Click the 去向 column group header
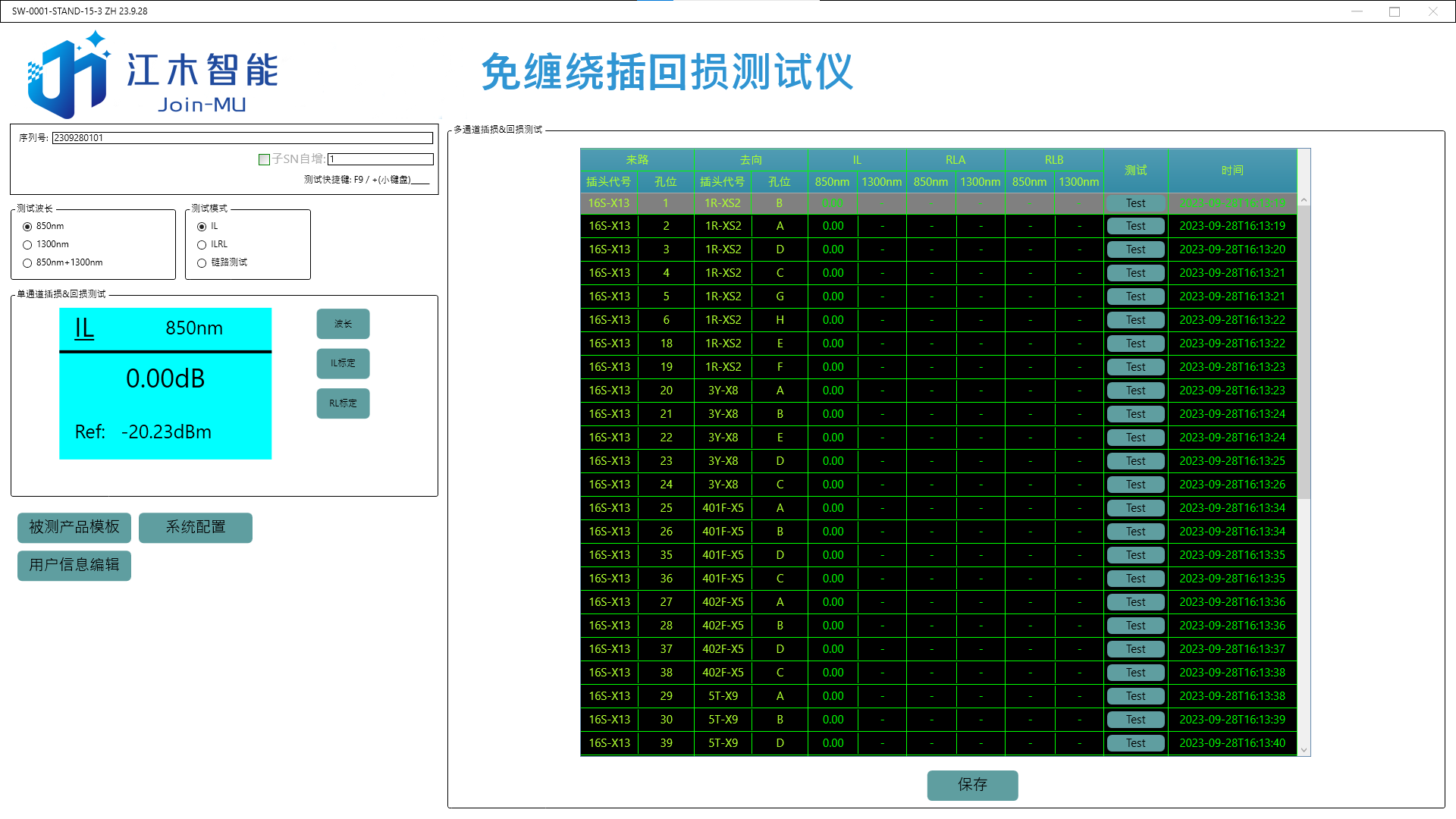1456x819 pixels. [x=751, y=160]
